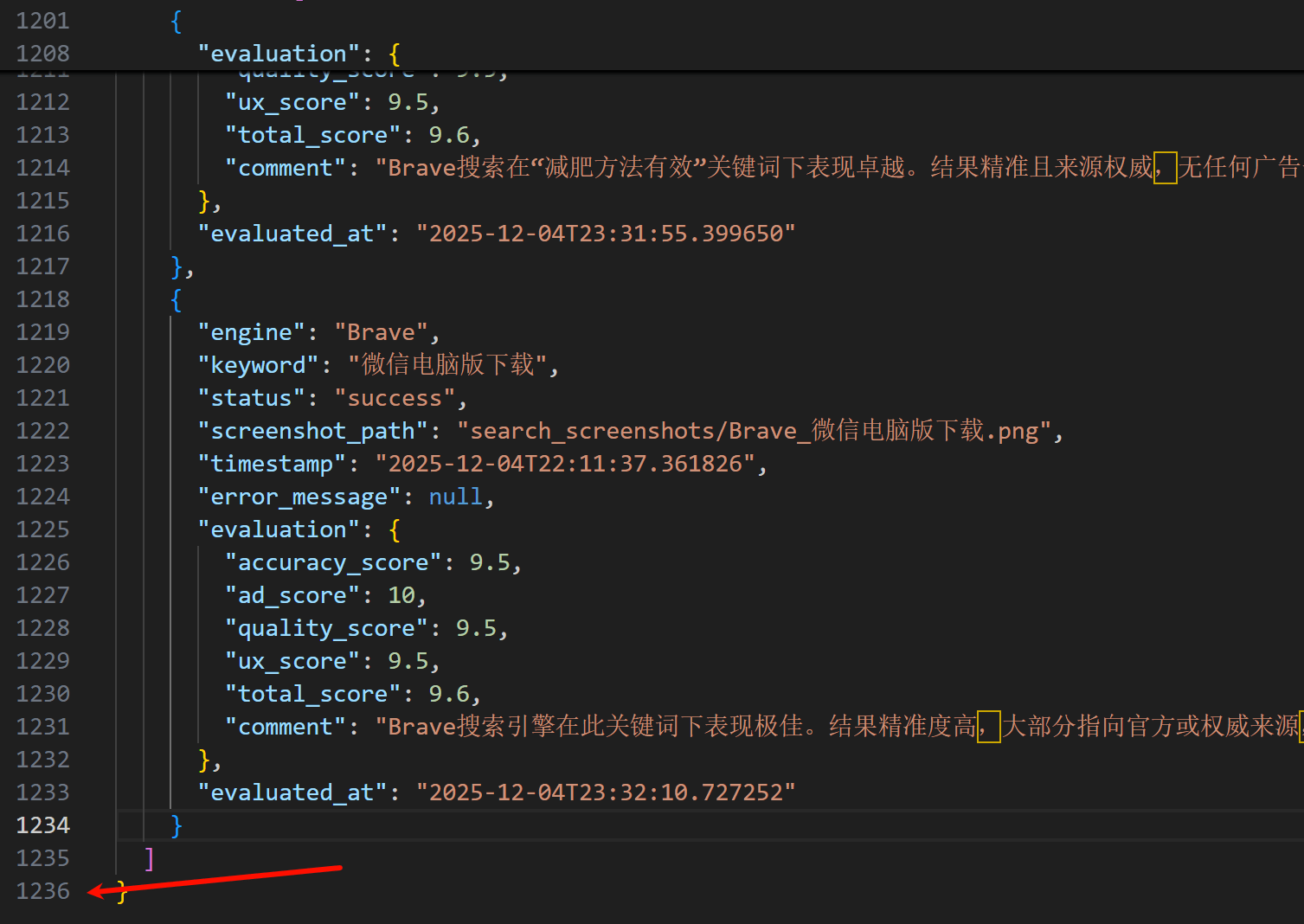
Task: Click the null value after error_message
Action: (455, 496)
